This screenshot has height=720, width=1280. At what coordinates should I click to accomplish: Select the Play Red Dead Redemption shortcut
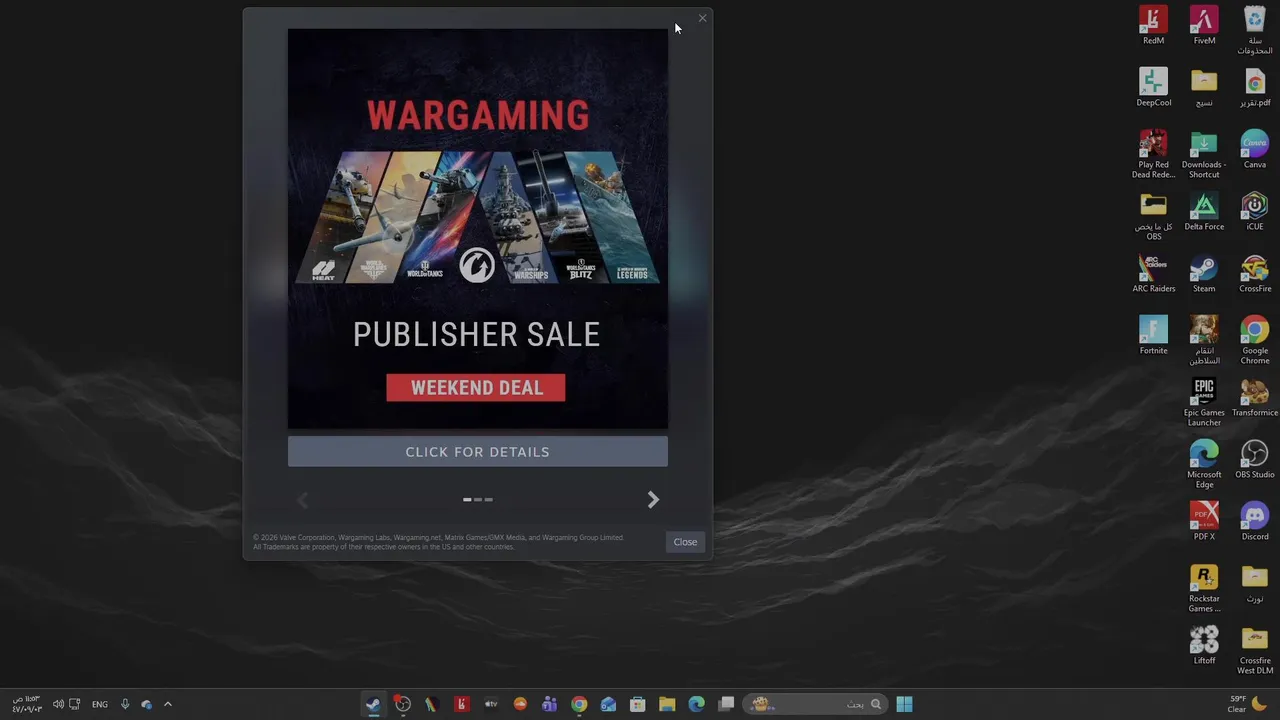[1153, 155]
